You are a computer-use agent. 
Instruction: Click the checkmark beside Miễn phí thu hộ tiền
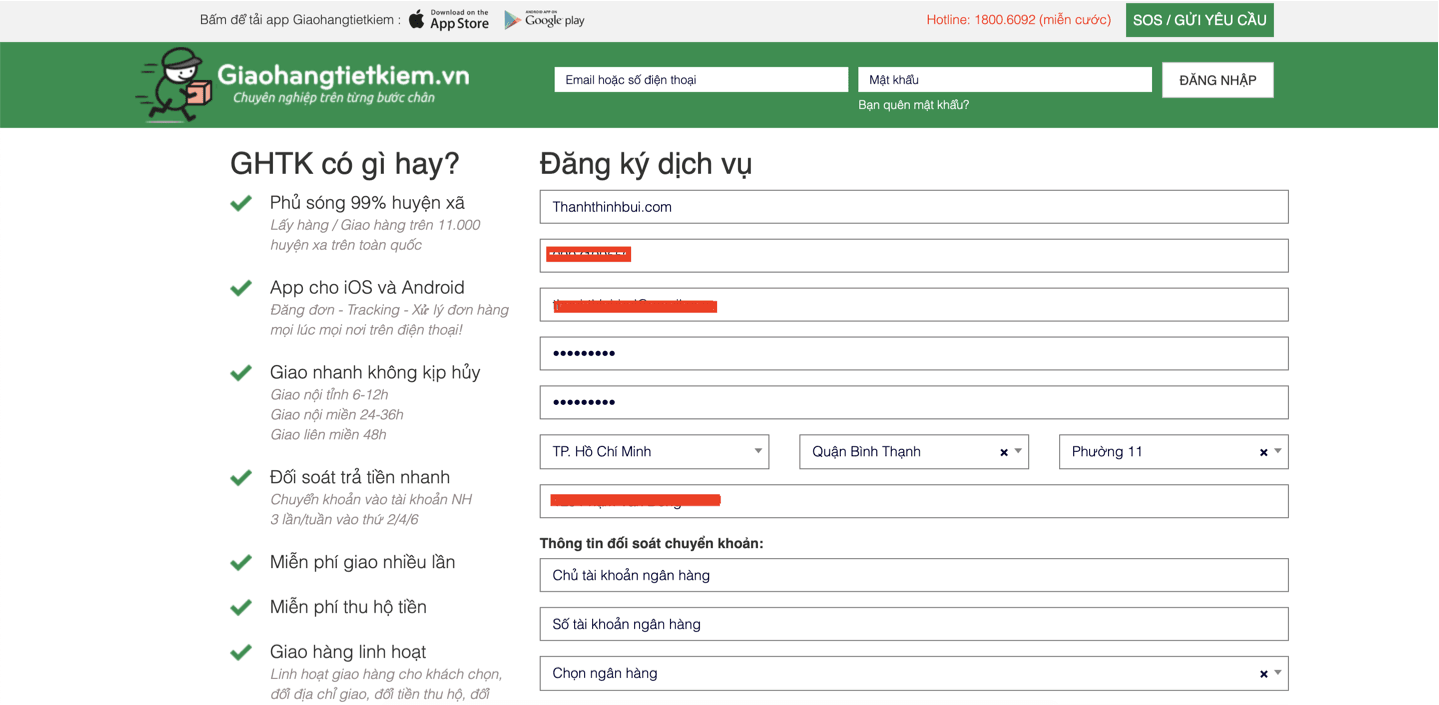pos(241,608)
